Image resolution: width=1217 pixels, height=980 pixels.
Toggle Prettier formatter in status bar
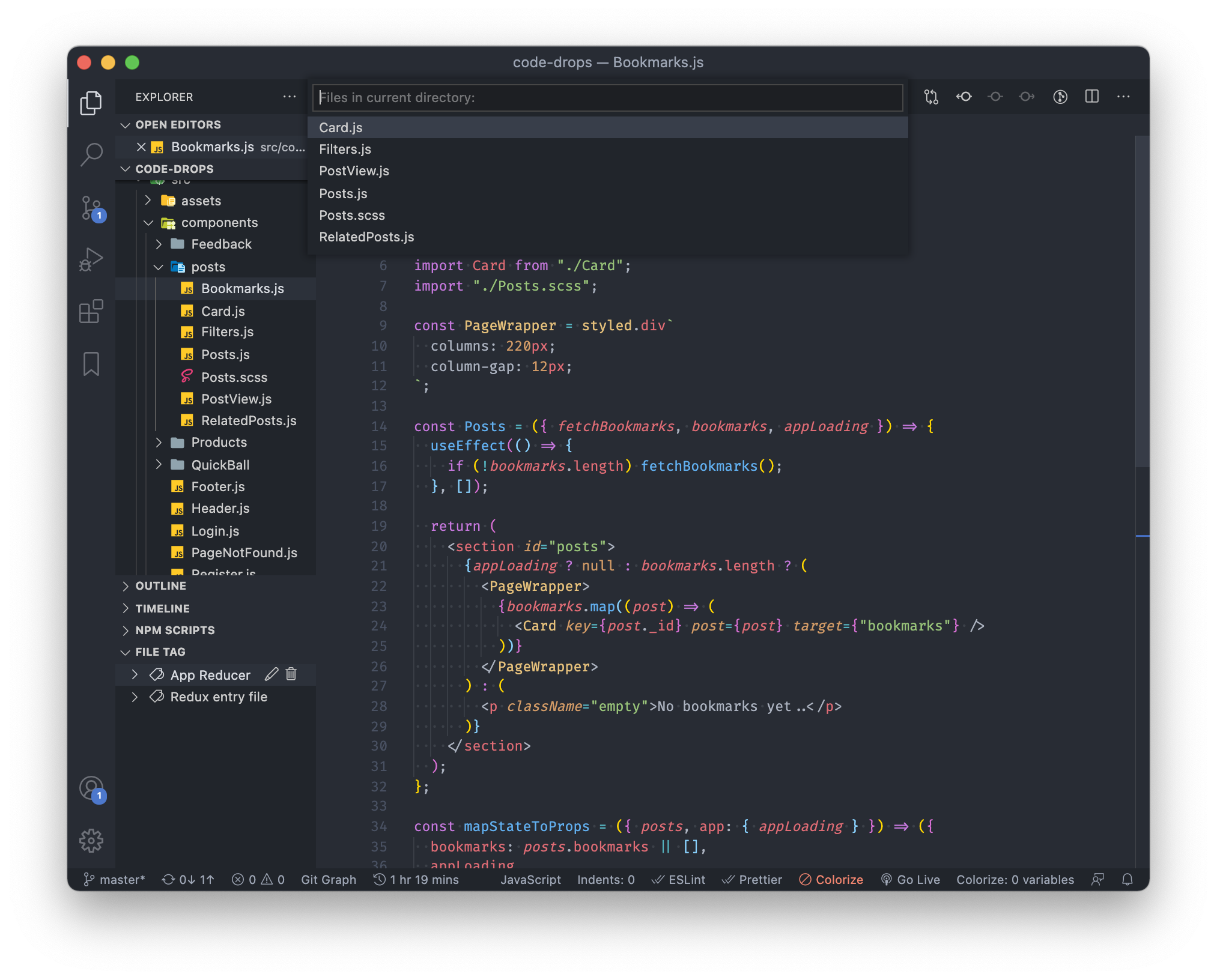752,880
